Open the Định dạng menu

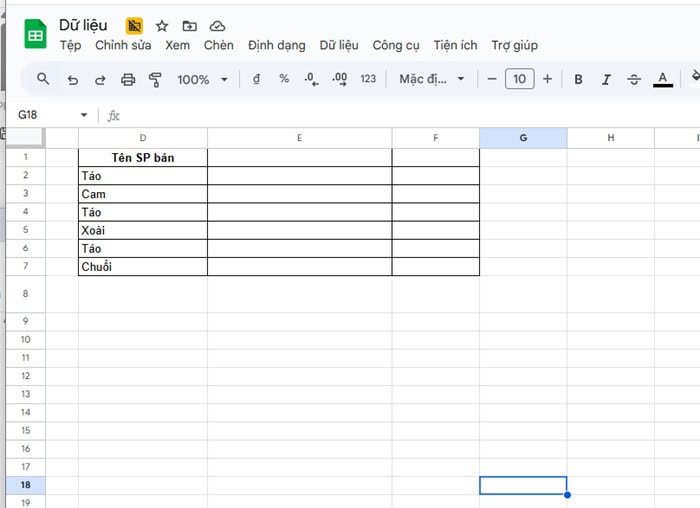277,45
